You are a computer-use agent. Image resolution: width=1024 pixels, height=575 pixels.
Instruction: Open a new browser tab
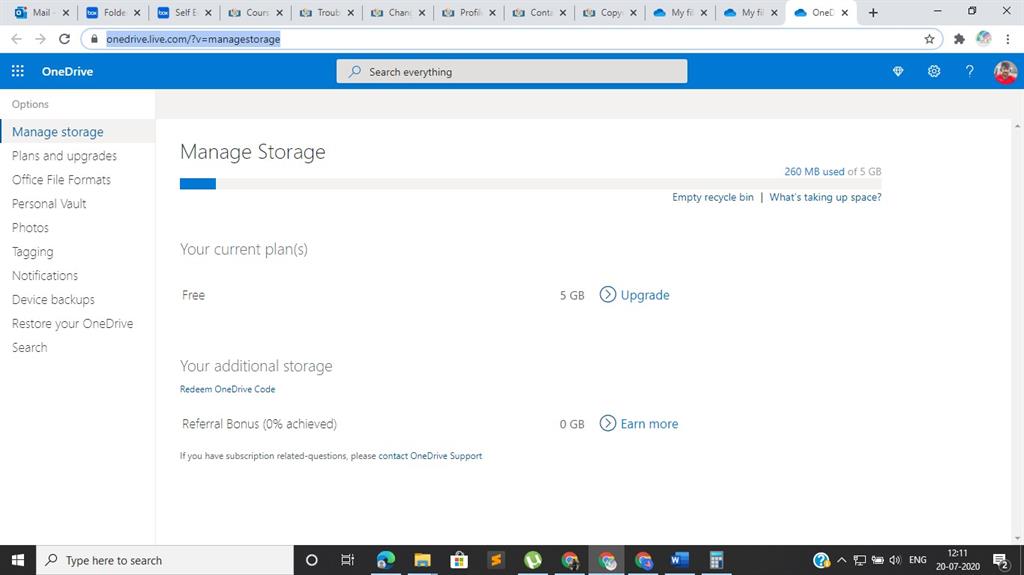coord(872,12)
